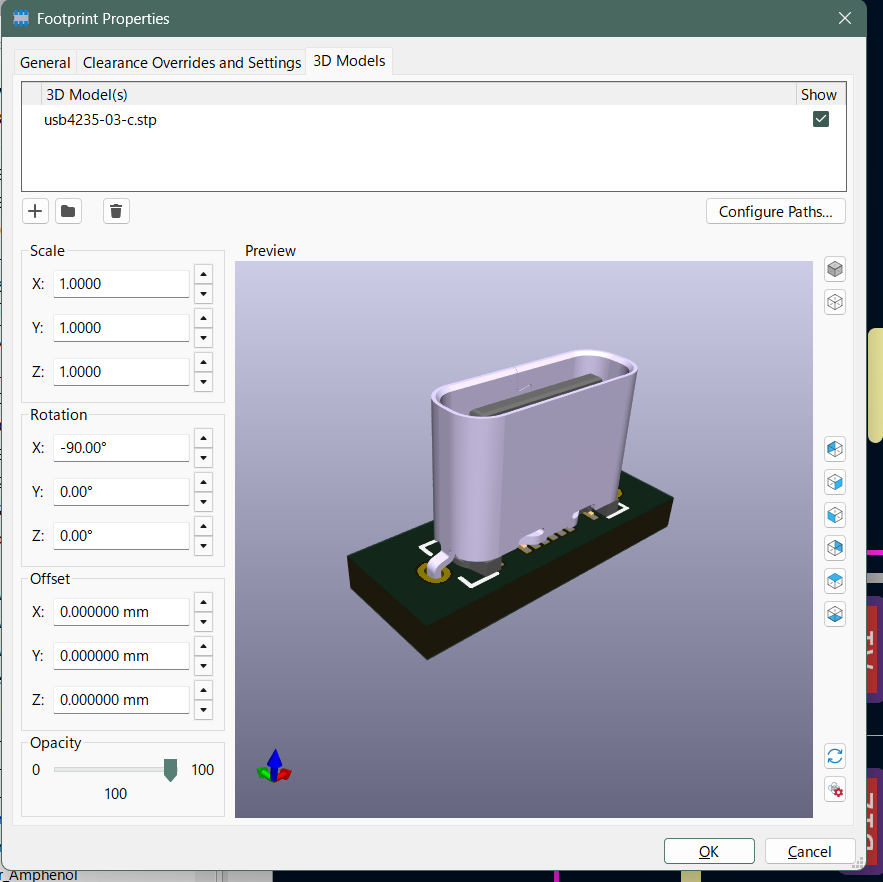Click the bottom view cube icon
The width and height of the screenshot is (883, 882).
(835, 613)
